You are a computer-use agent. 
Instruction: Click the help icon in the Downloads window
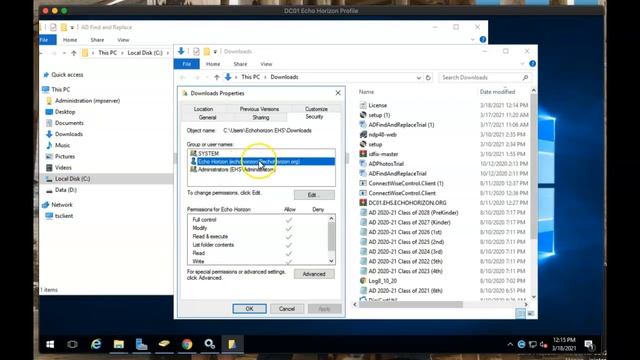(532, 64)
